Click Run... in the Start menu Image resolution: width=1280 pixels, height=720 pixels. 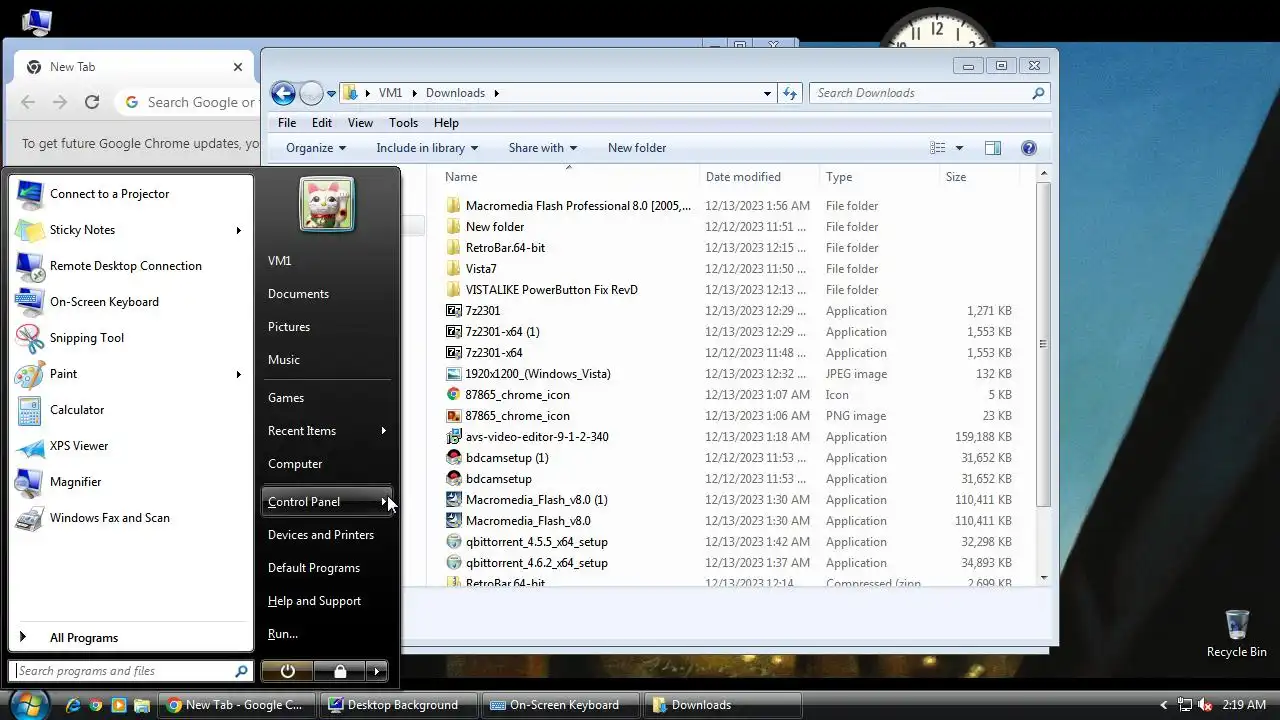(283, 634)
